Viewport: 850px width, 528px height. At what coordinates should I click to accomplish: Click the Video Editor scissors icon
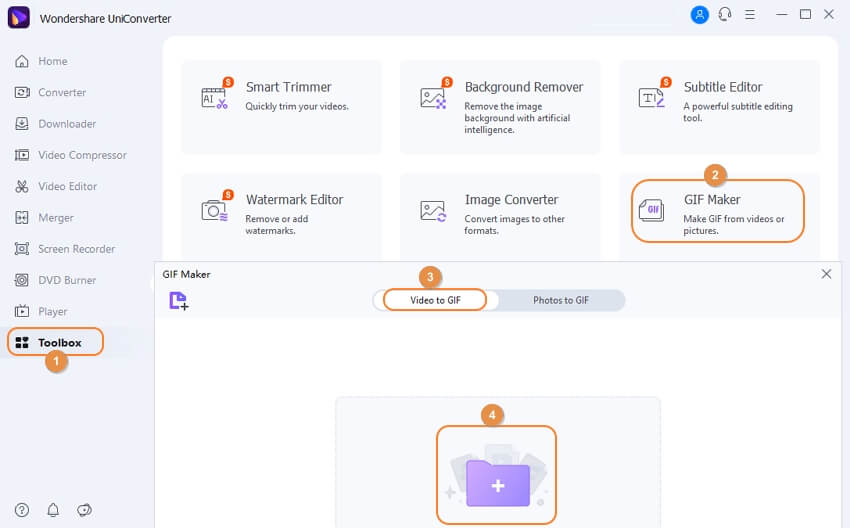pos(22,186)
